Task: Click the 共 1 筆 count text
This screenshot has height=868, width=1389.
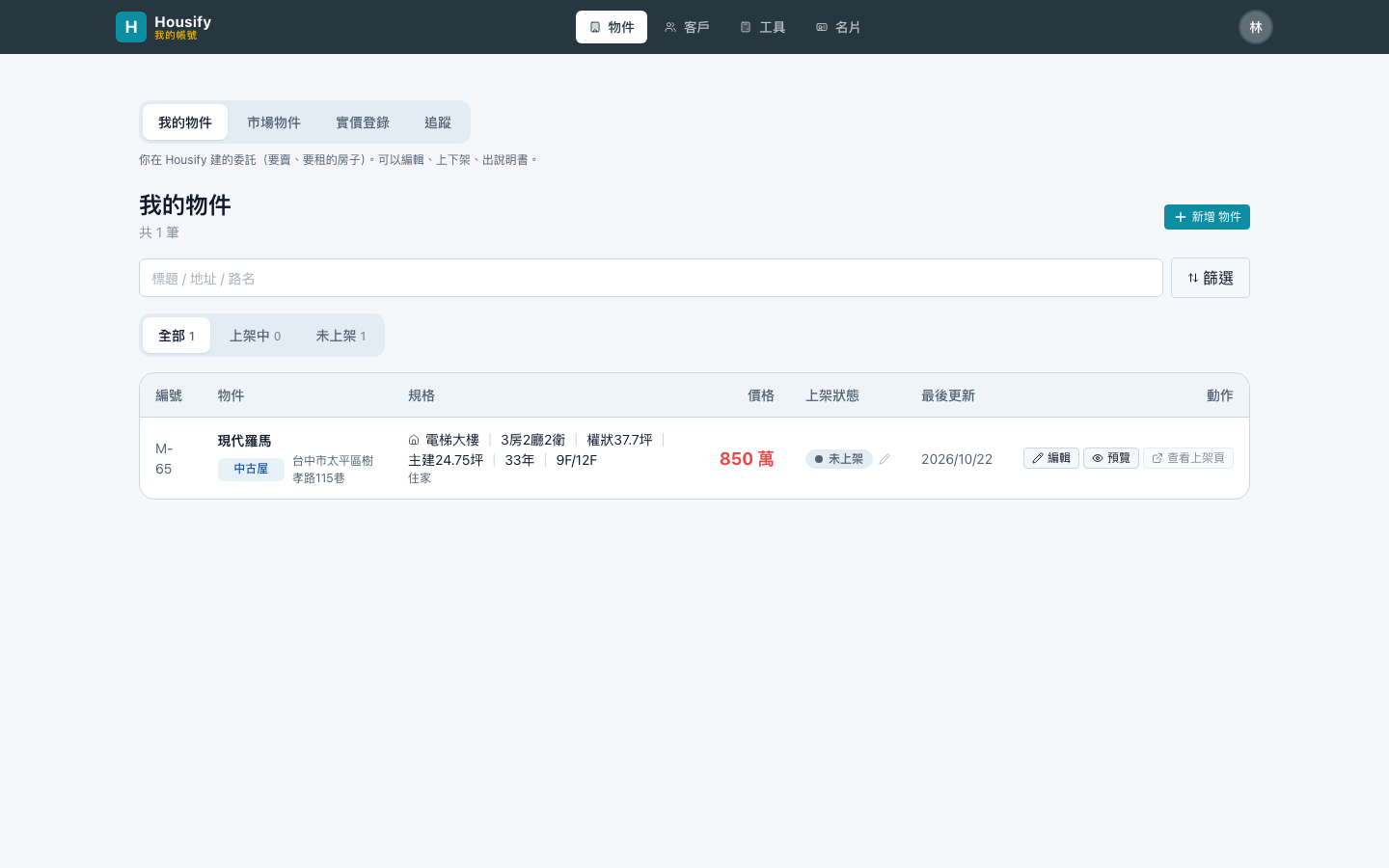Action: (x=159, y=232)
